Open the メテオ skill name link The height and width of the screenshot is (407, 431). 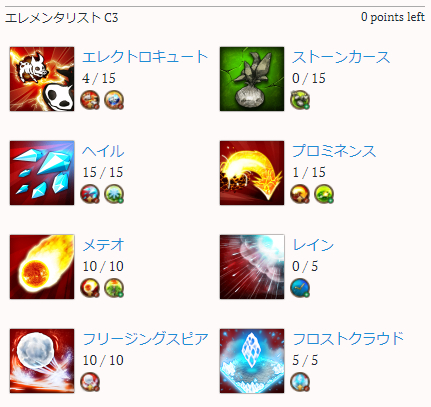click(x=103, y=245)
